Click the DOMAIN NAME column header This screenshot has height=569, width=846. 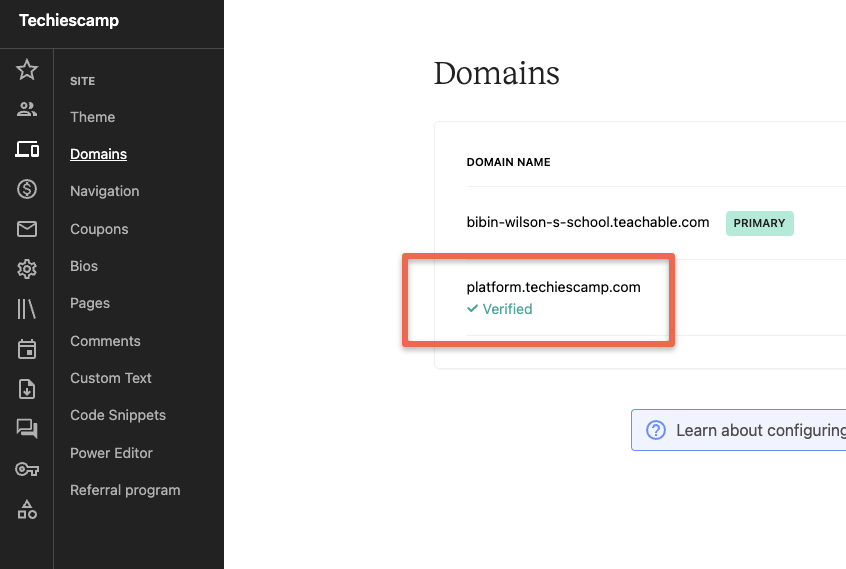click(508, 162)
